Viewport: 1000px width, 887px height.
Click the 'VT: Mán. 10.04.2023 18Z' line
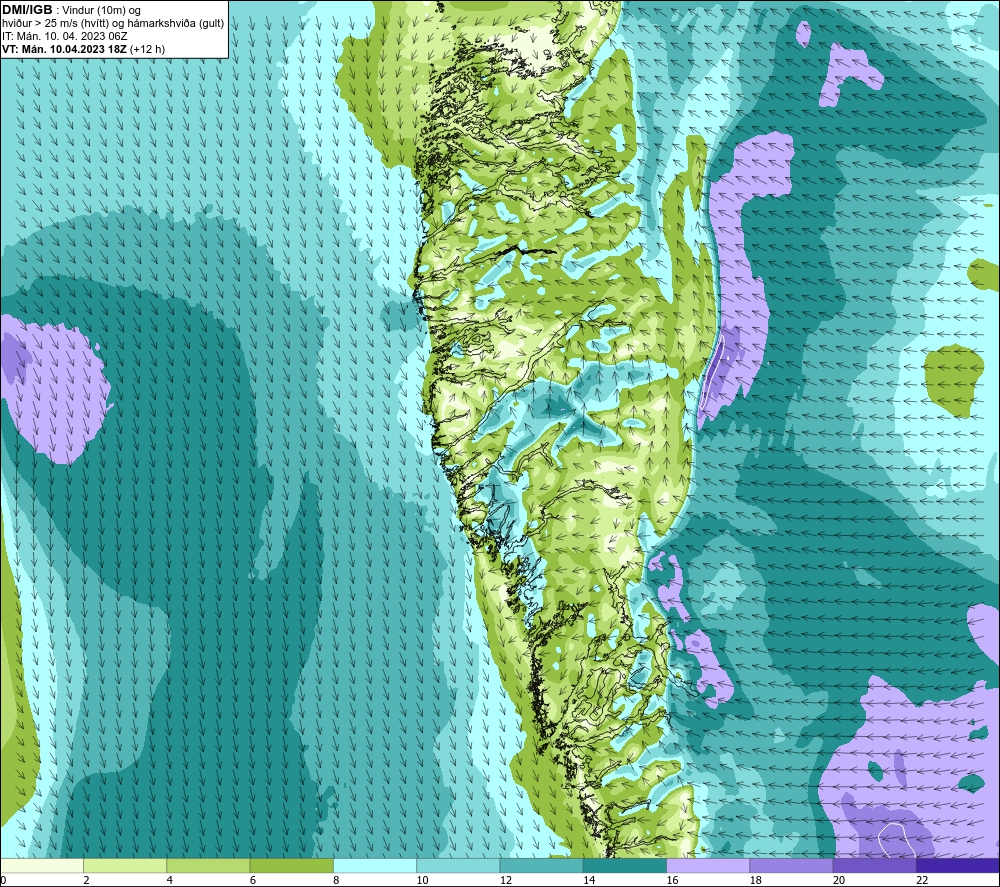[x=64, y=49]
